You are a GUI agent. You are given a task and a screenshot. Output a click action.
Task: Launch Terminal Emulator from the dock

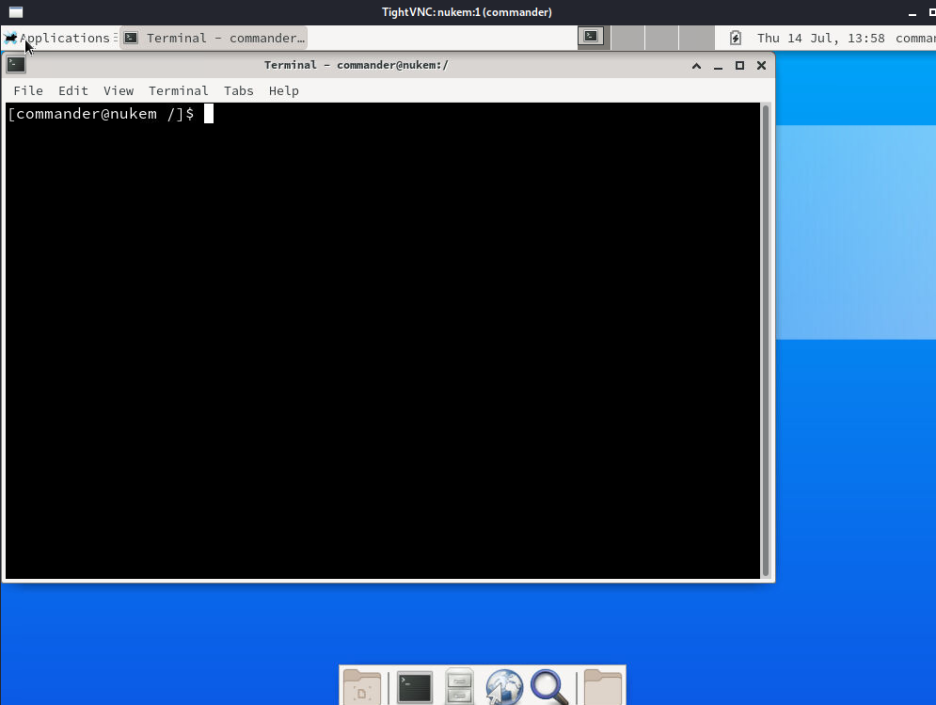[414, 687]
